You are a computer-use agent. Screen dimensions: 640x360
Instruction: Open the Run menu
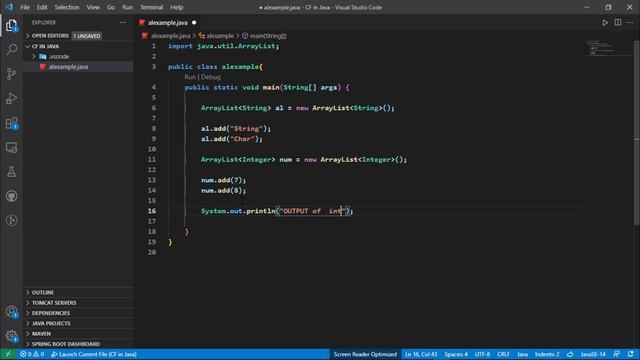[x=127, y=7]
